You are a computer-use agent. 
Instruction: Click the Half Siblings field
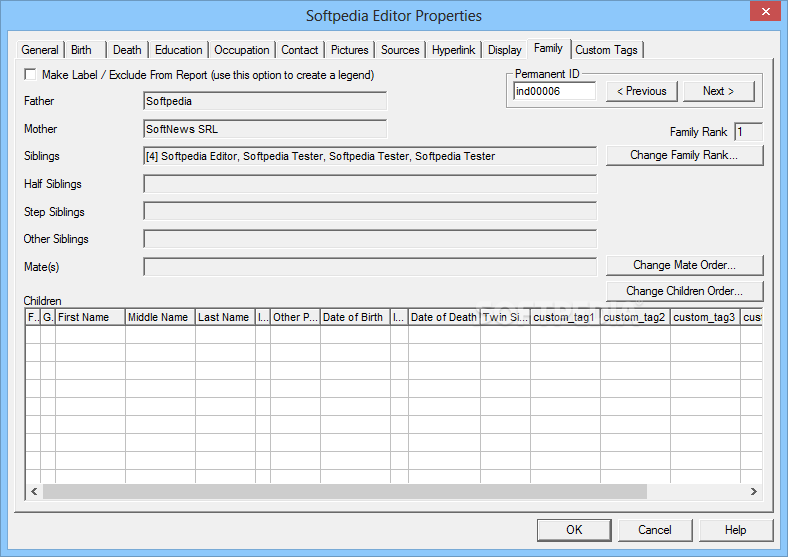[370, 184]
